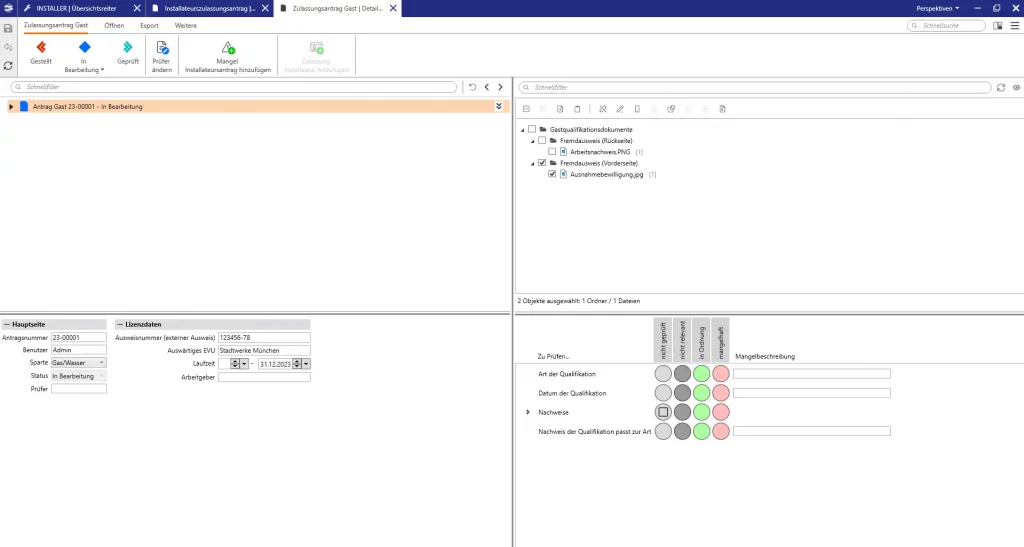The image size is (1024, 547).
Task: Toggle the eye icon beside document filter
Action: coord(1015,88)
